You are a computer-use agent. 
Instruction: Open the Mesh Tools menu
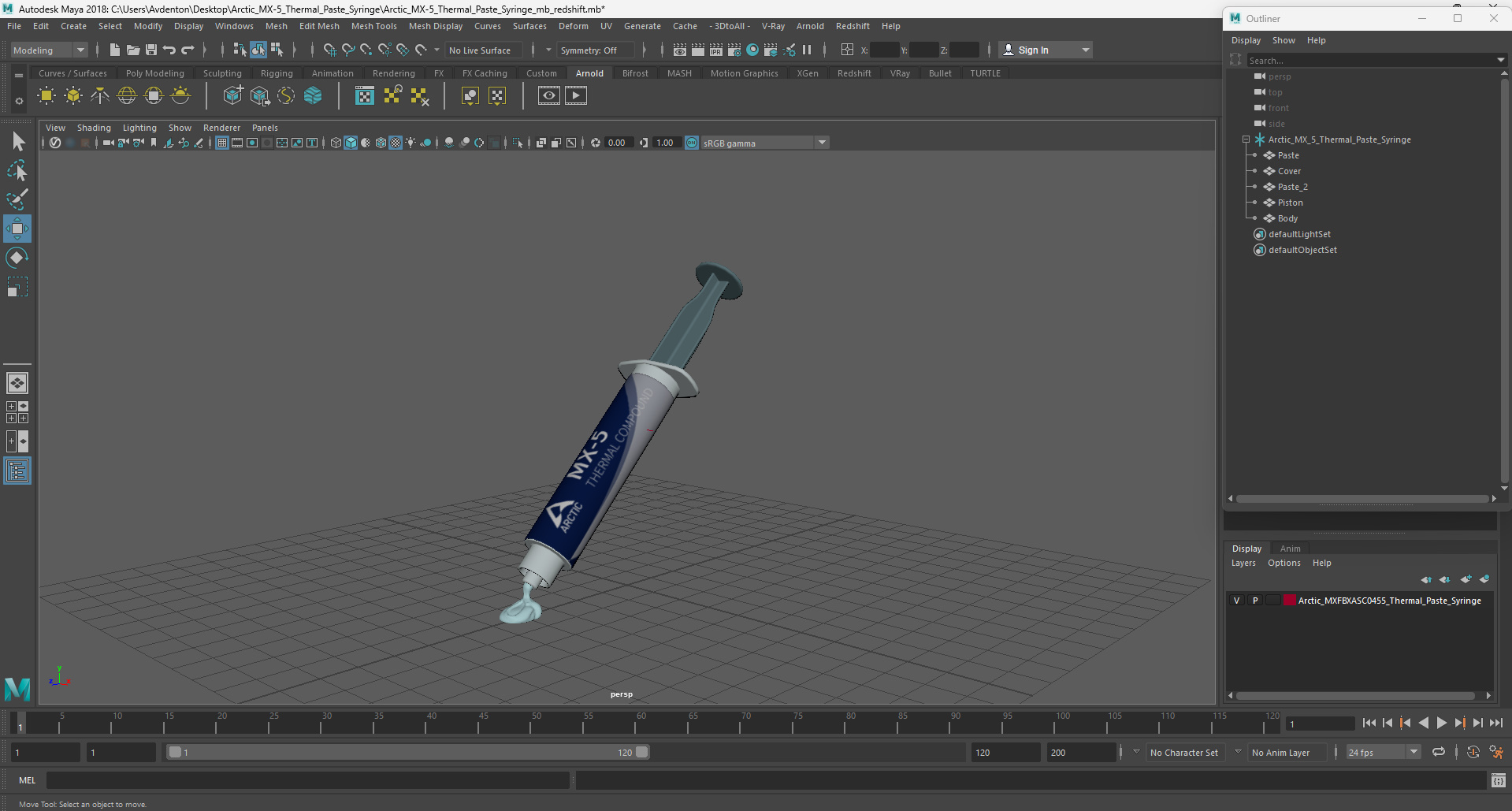click(373, 26)
